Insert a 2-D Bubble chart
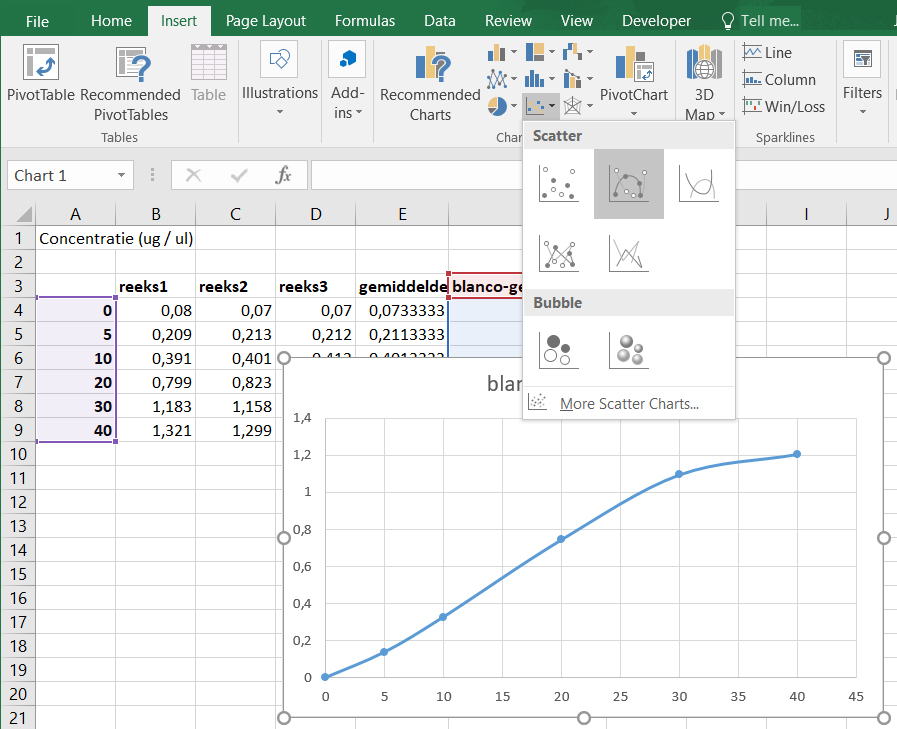 click(x=558, y=349)
